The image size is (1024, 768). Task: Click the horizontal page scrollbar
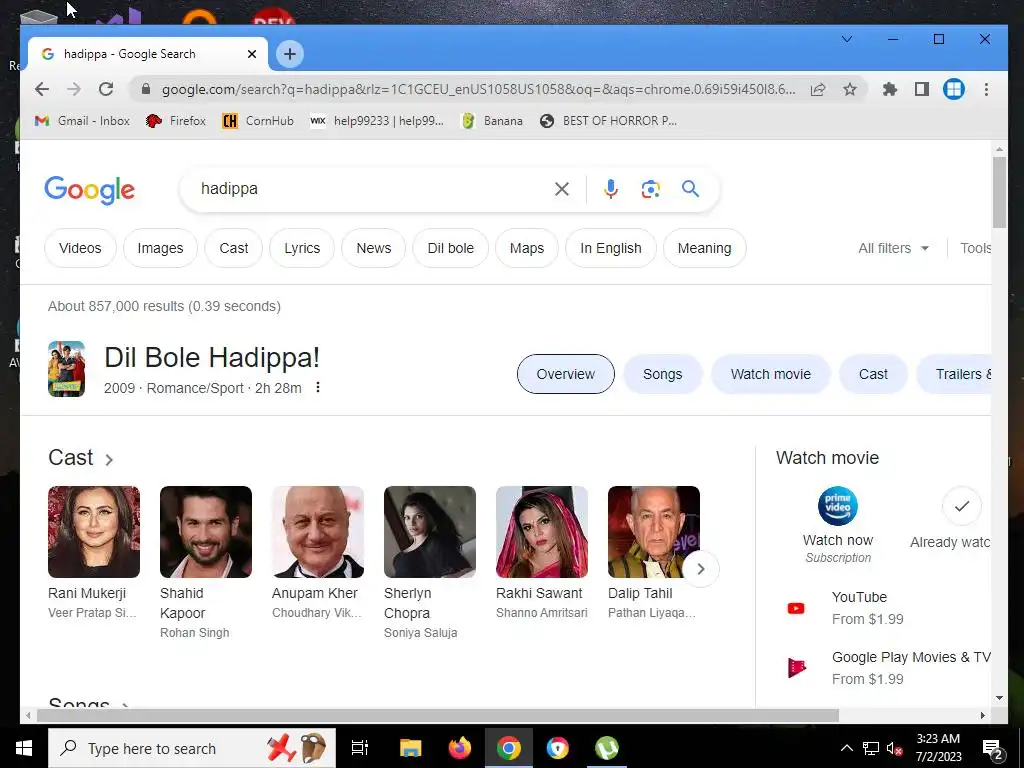438,715
